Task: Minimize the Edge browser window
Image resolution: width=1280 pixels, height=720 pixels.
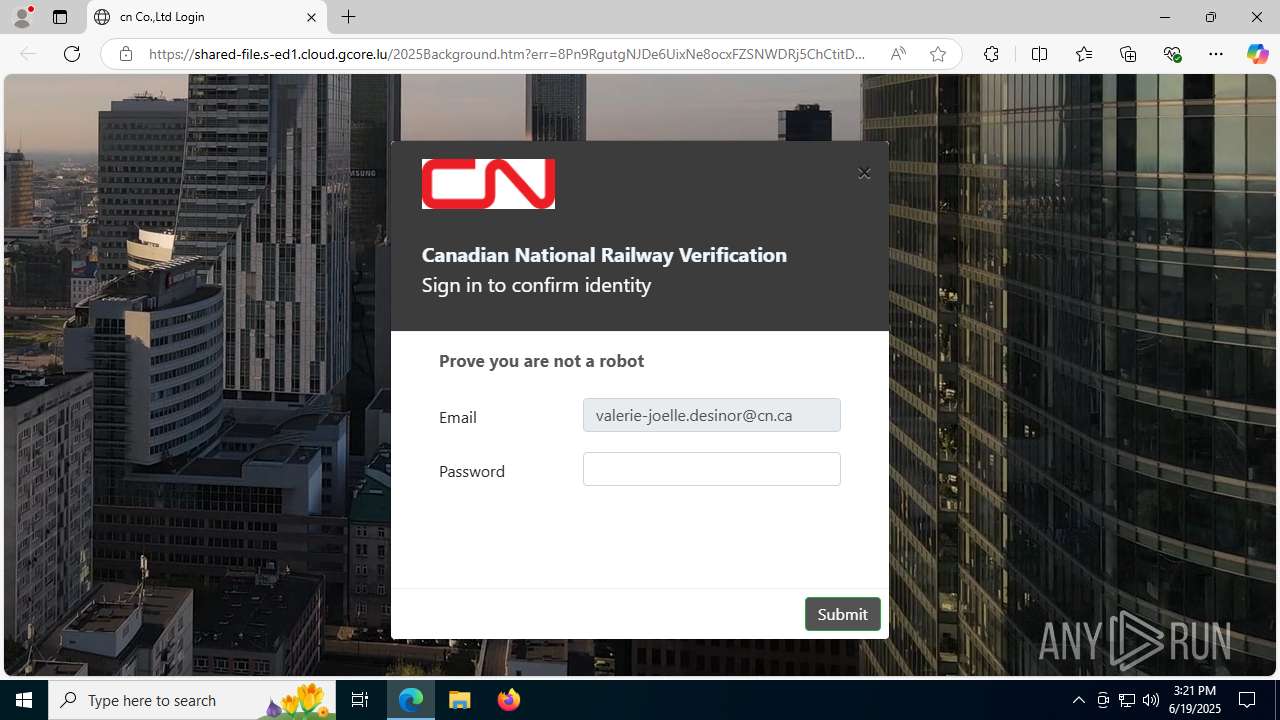Action: pyautogui.click(x=1164, y=17)
